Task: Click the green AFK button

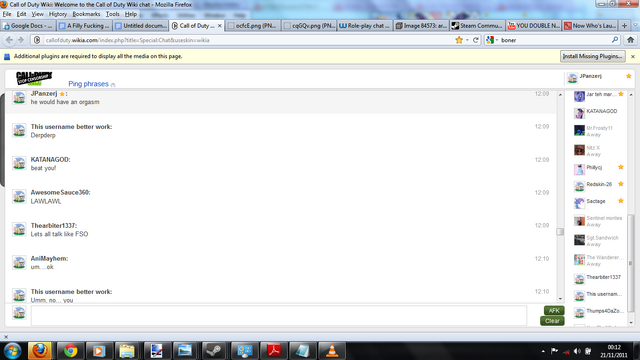Action: 553,311
